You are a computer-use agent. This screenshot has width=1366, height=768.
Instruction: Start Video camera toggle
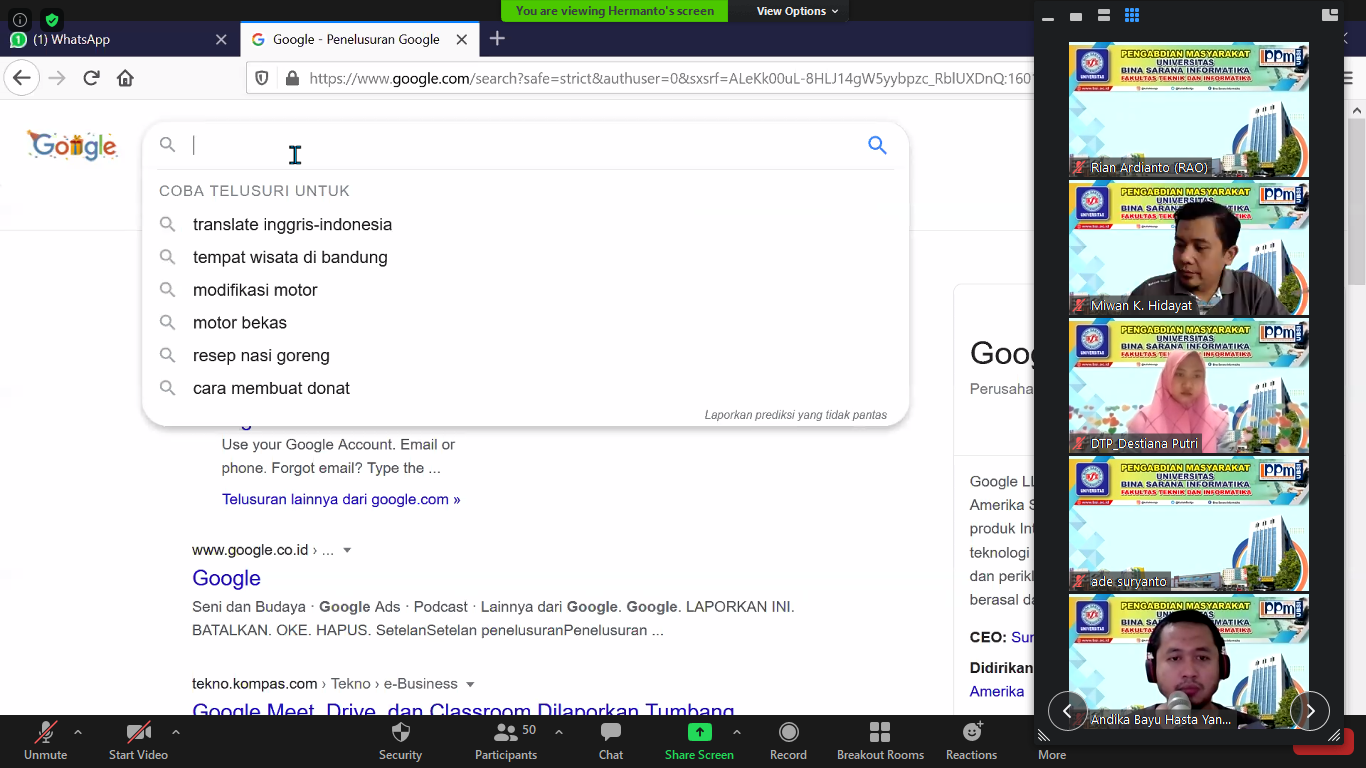(x=138, y=741)
